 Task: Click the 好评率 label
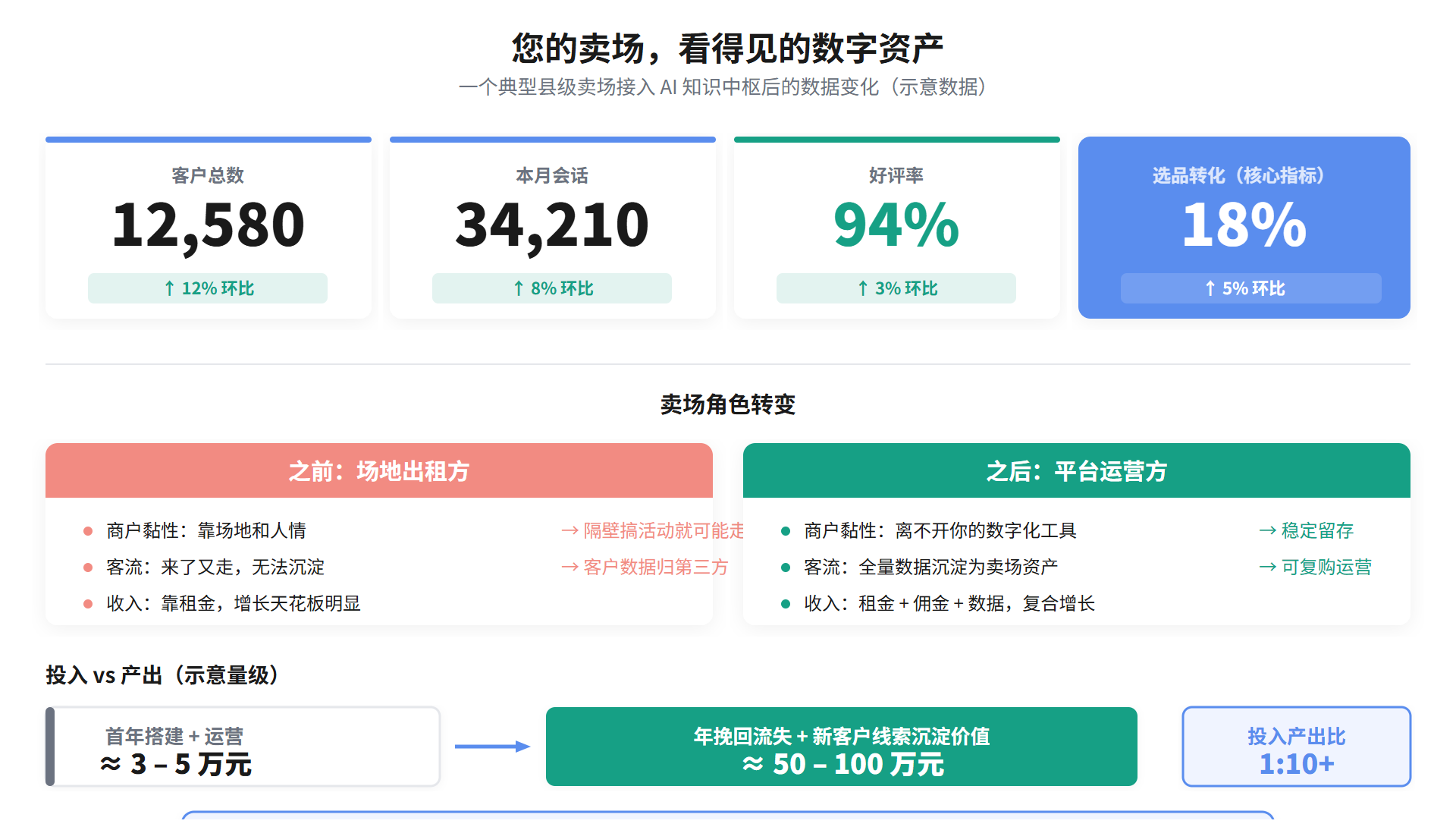coord(896,175)
